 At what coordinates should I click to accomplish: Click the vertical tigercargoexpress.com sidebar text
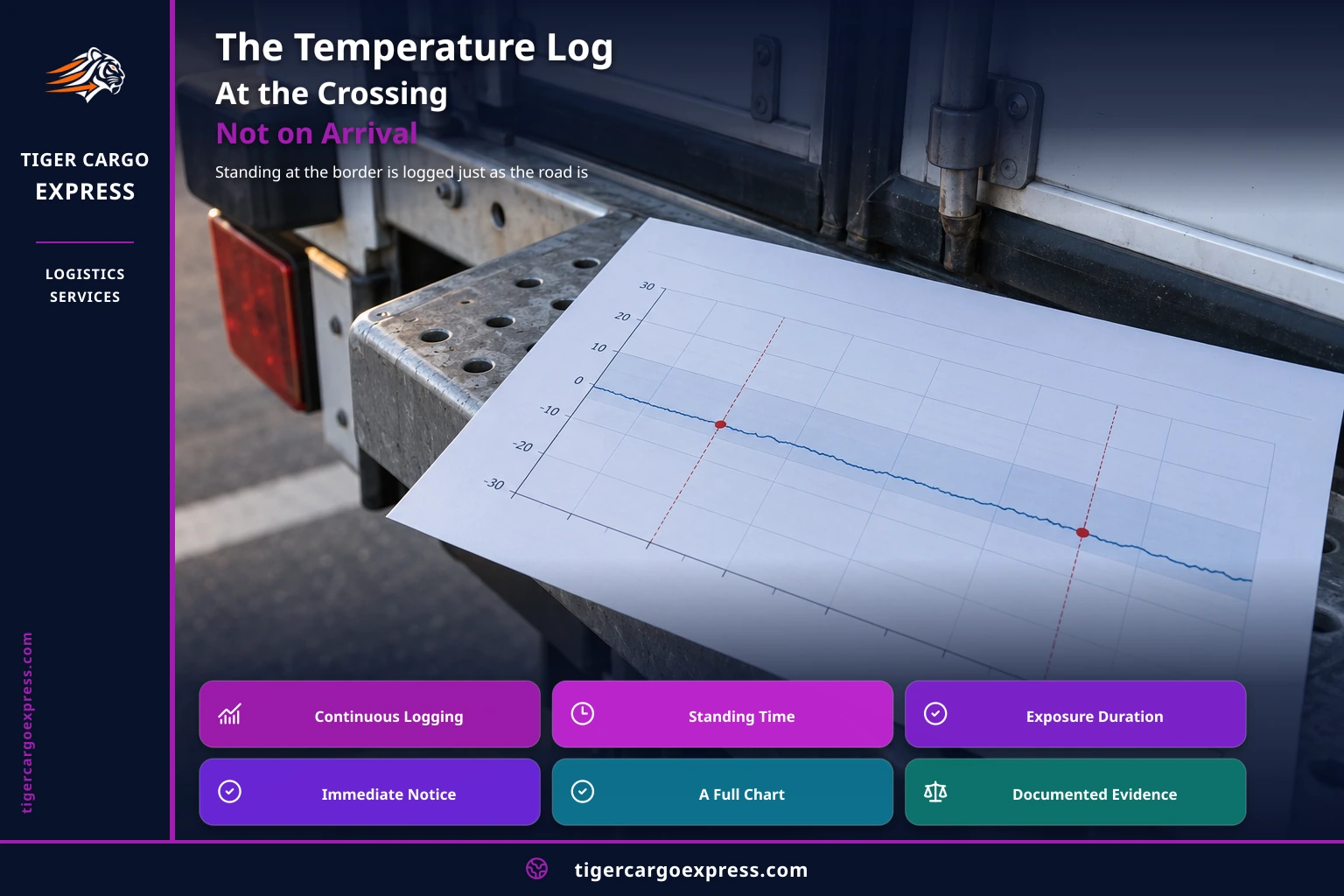pos(27,723)
